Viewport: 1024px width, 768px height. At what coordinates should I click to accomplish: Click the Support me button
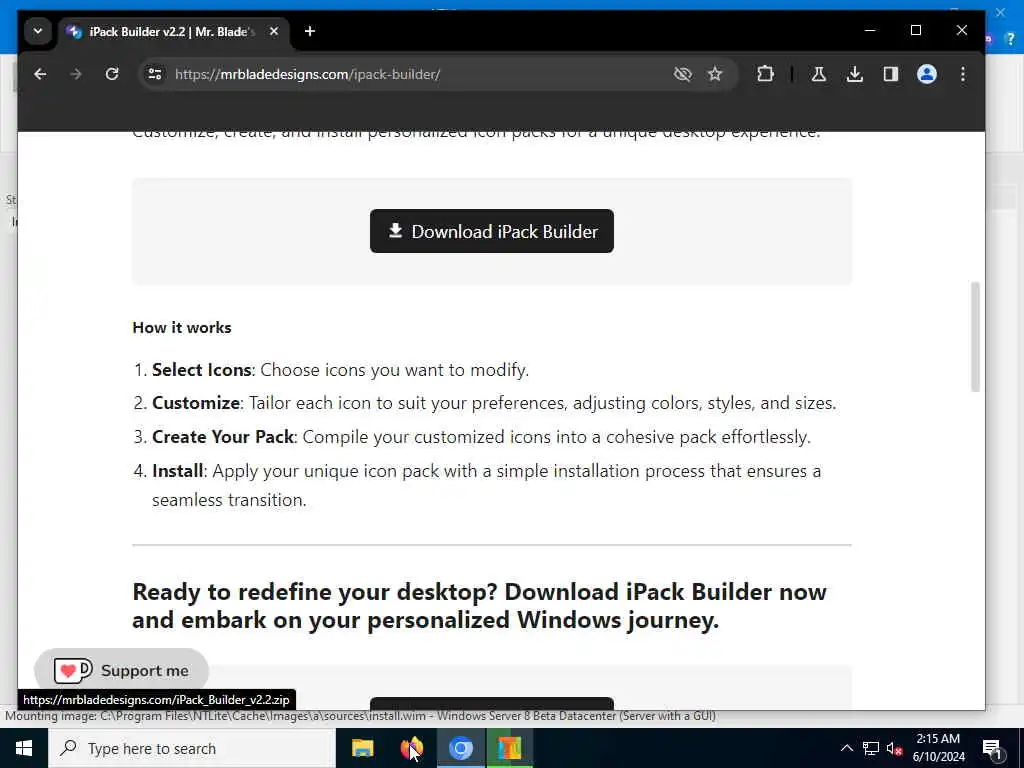click(x=121, y=671)
